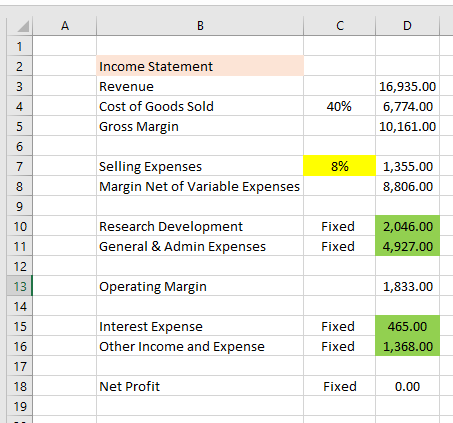The image size is (453, 423).
Task: Select the Research Development label
Action: (x=200, y=226)
